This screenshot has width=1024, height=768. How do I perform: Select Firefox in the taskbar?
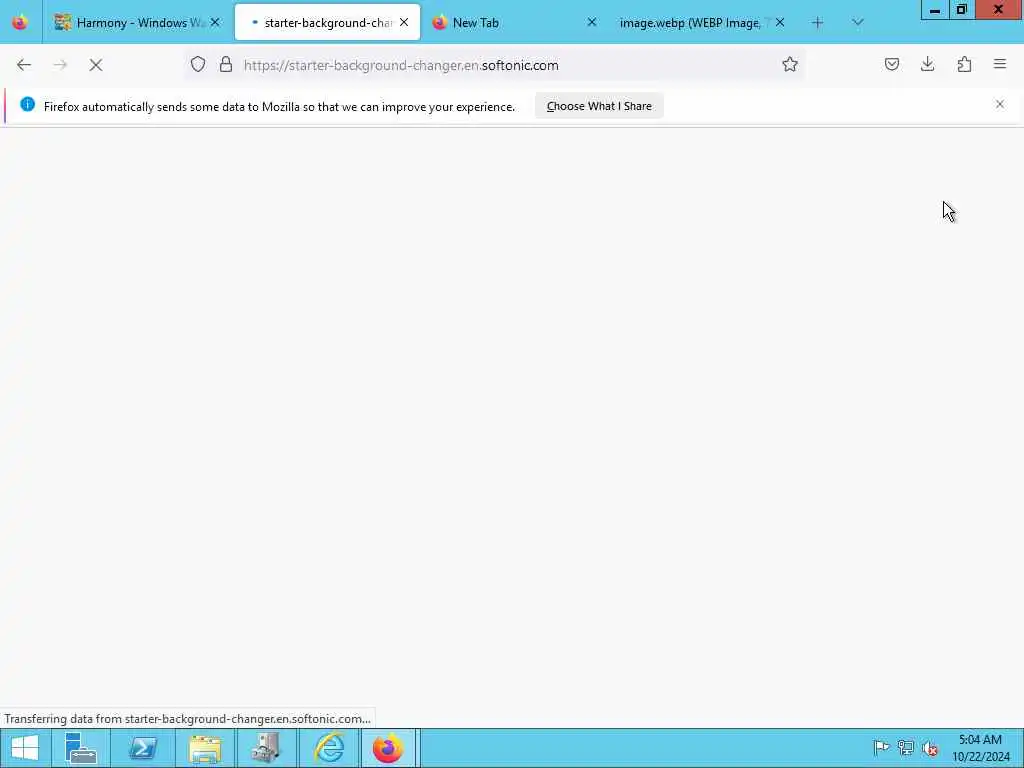point(389,748)
